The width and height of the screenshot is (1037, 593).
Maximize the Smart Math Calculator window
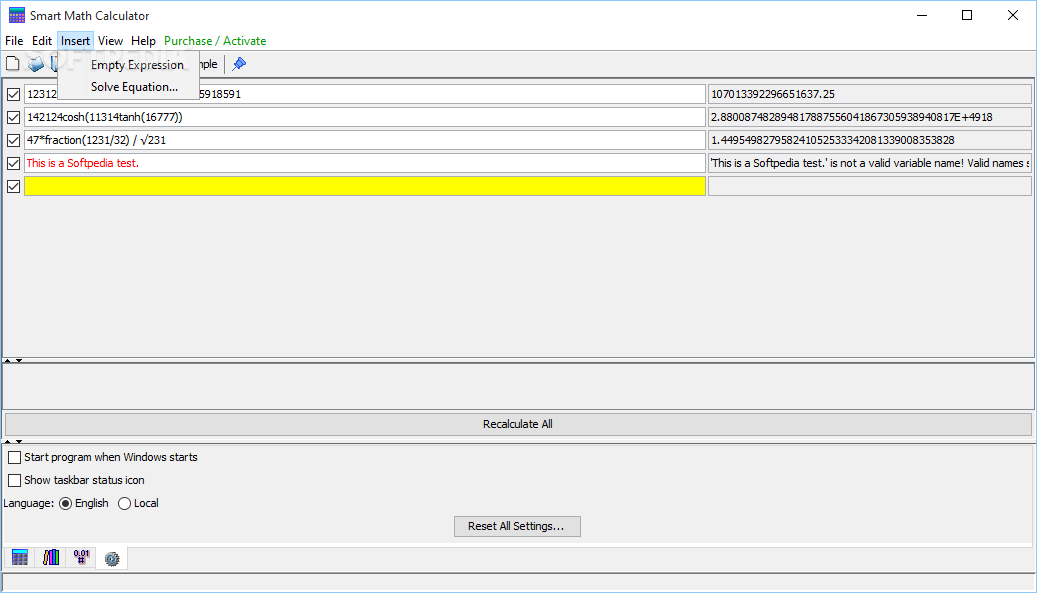967,15
